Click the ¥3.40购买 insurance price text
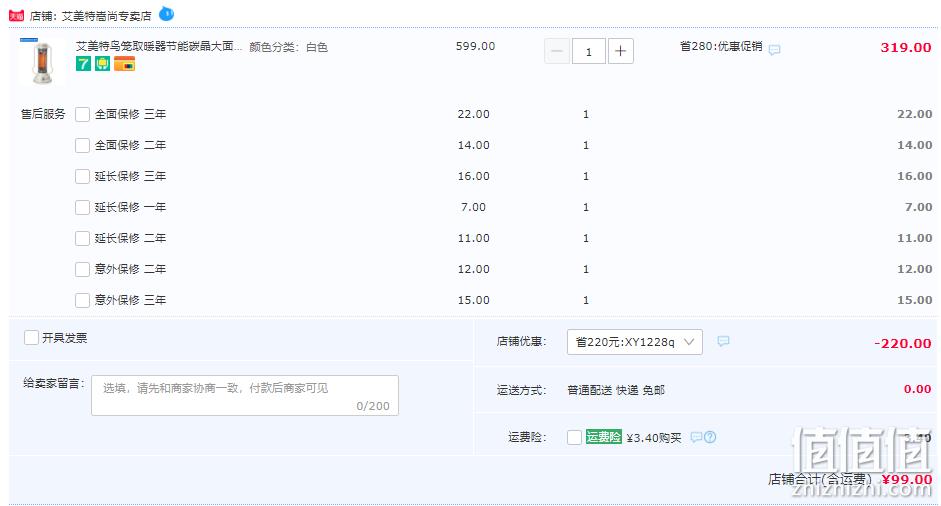Screen dimensions: 941x506 [654, 438]
